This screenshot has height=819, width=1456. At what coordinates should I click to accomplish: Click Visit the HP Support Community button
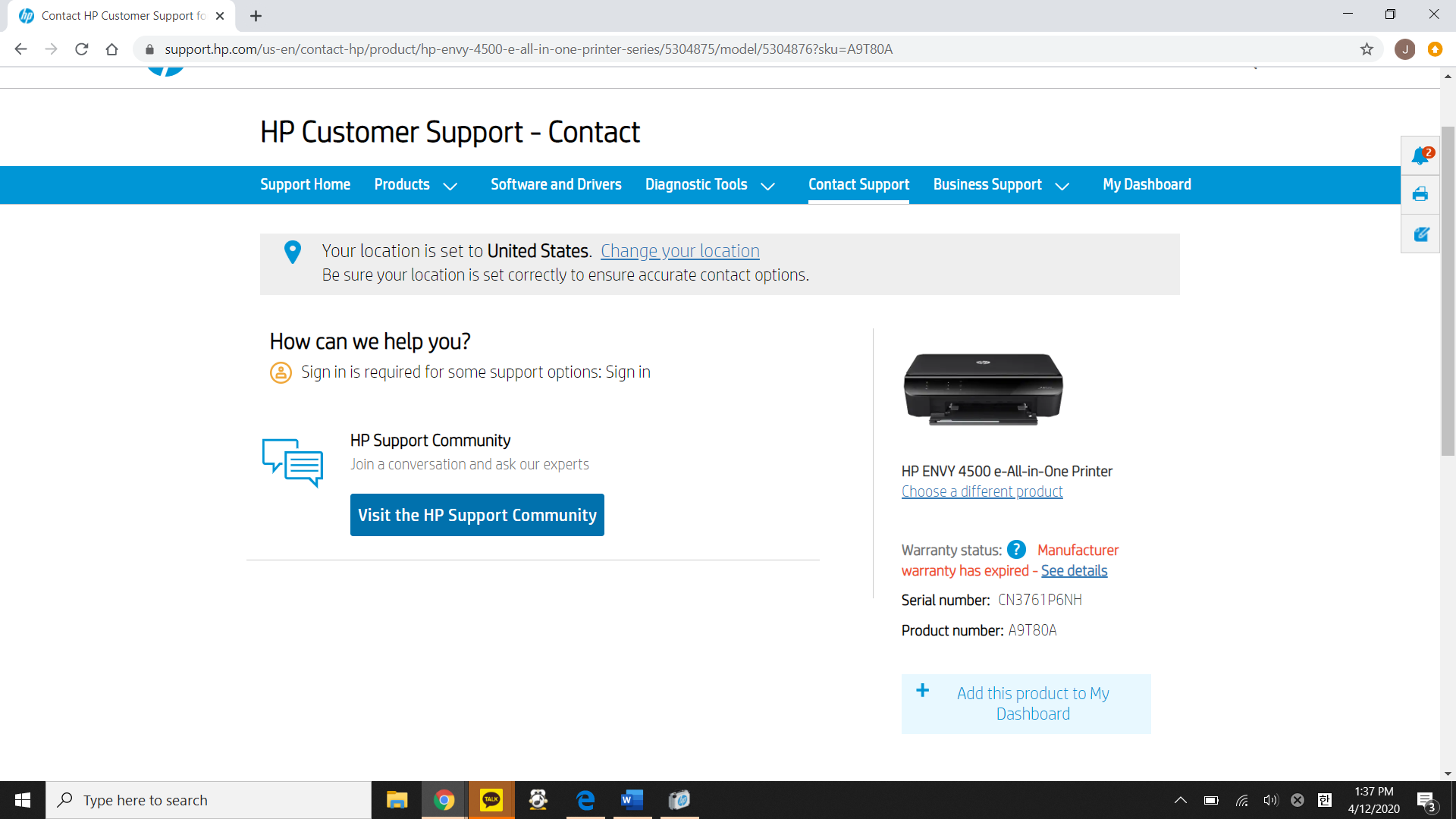[477, 515]
